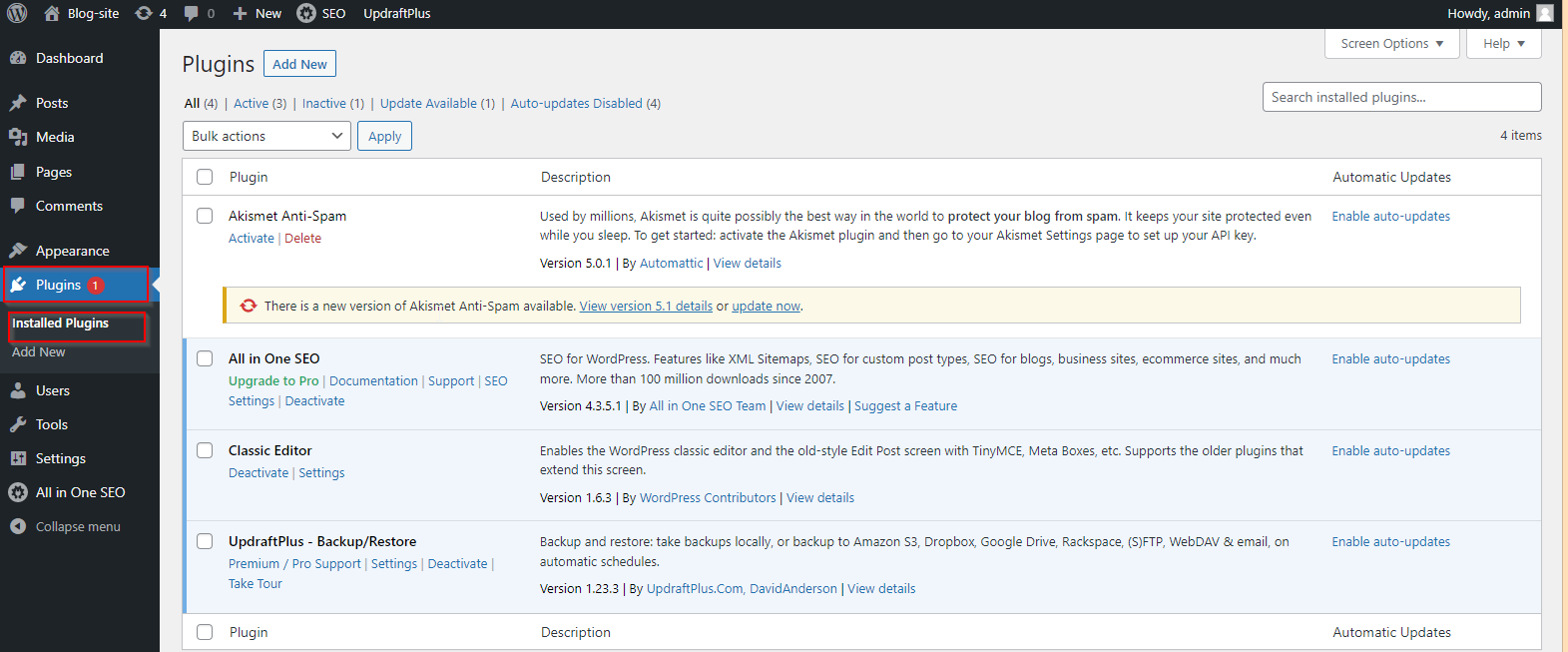The height and width of the screenshot is (652, 1568).
Task: Click the plugin update count badge
Action: [95, 286]
